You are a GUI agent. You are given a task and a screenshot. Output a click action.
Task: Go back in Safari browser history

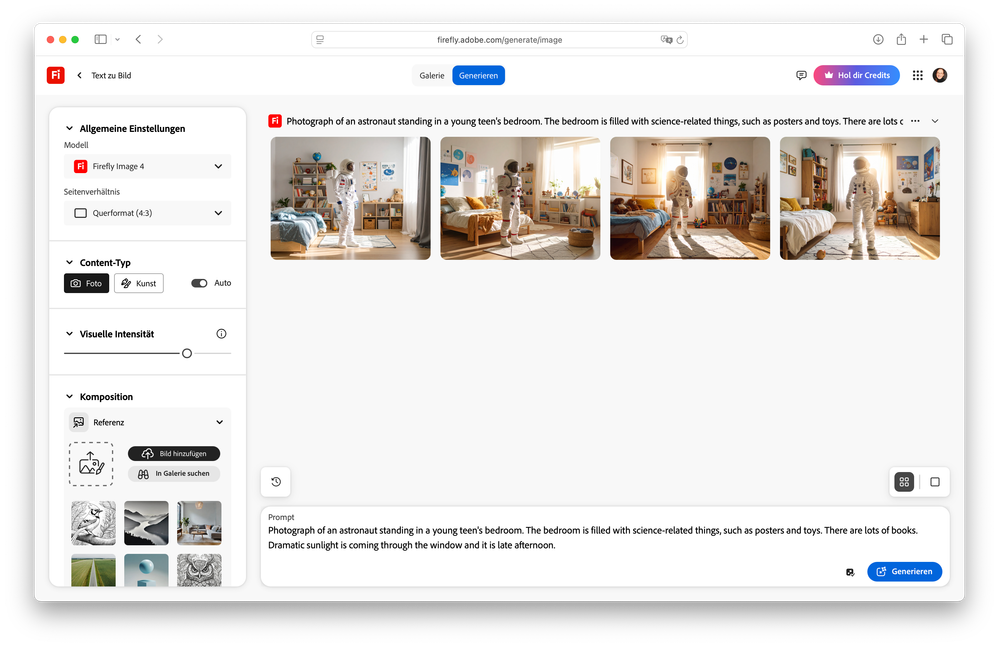point(138,39)
